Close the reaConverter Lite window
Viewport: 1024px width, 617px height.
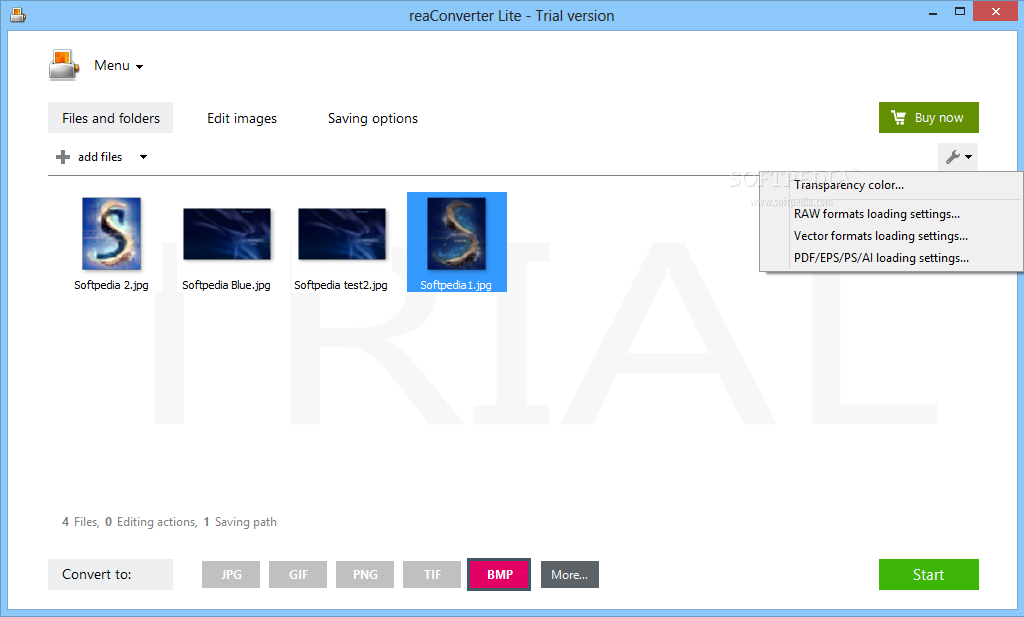996,12
